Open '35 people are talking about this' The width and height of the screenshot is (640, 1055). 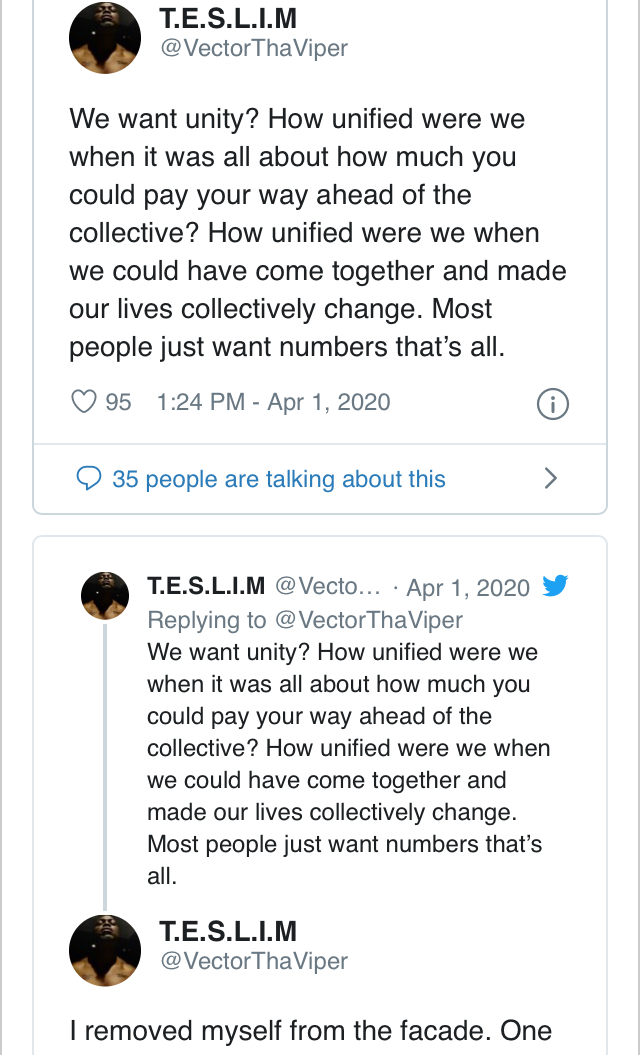click(x=279, y=479)
